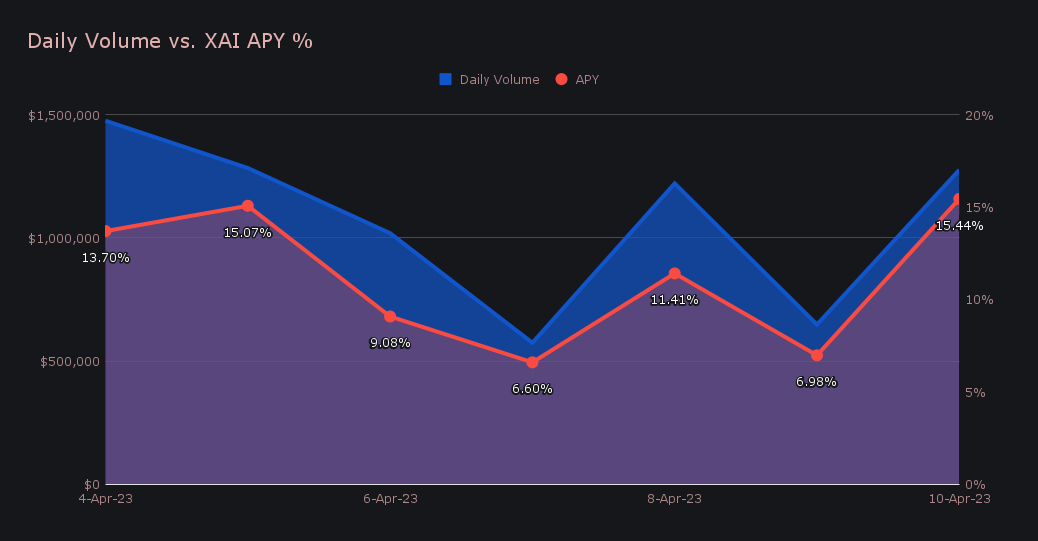Image resolution: width=1038 pixels, height=541 pixels.
Task: Click the chart title Daily Volume vs. XAI APY %
Action: pos(170,41)
